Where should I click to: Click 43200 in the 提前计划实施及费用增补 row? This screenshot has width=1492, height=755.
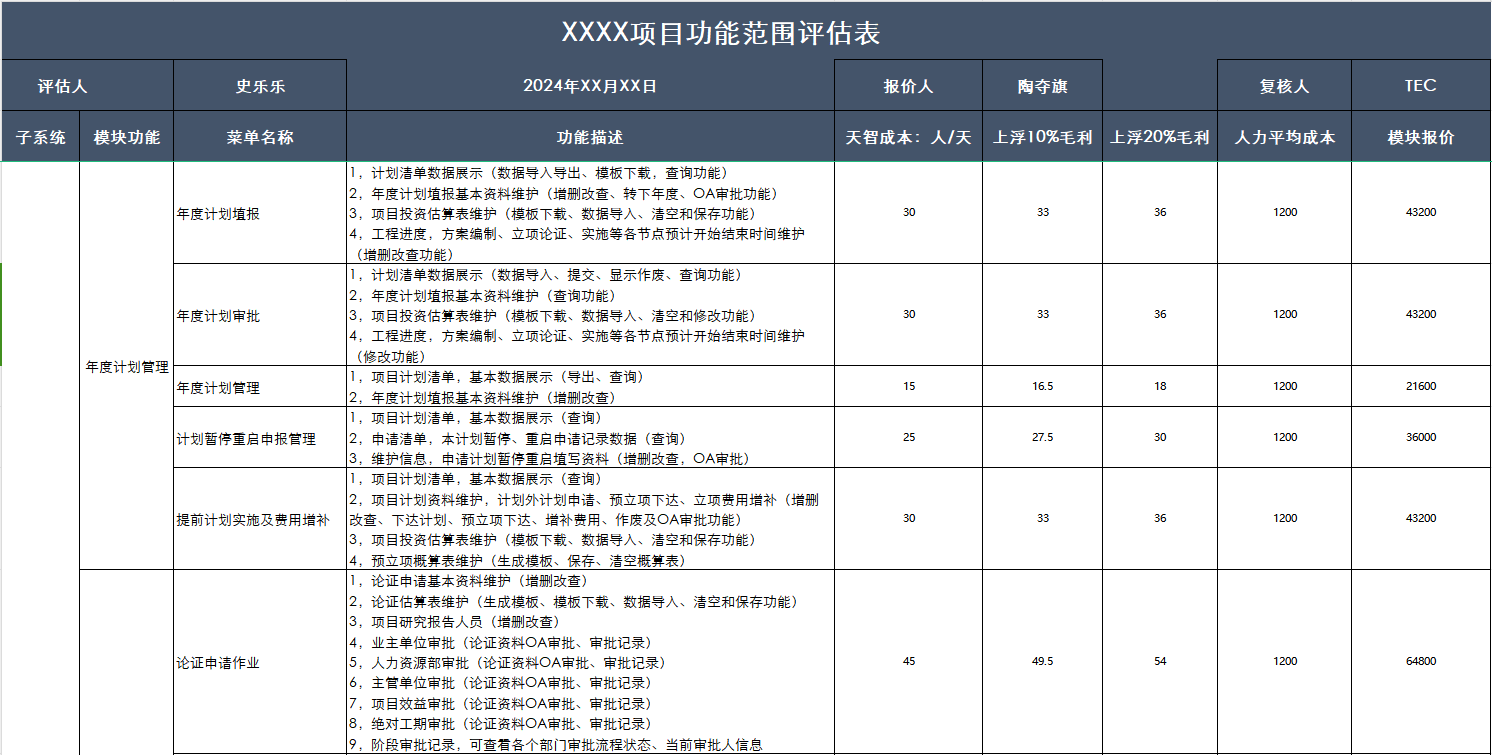coord(1420,518)
